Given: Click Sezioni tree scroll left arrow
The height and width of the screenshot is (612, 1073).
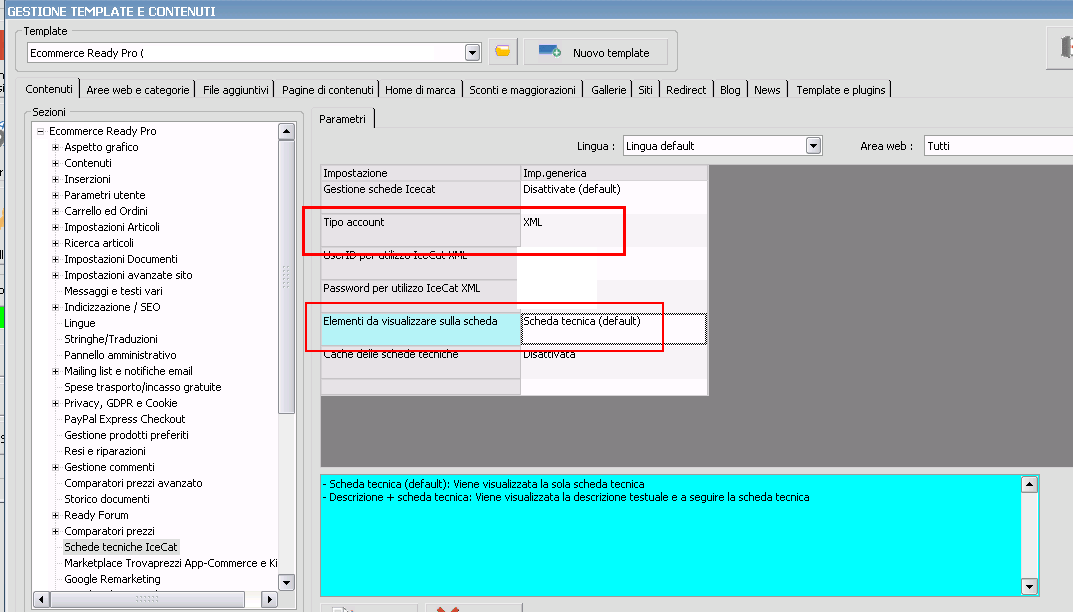Looking at the screenshot, I should pos(41,600).
